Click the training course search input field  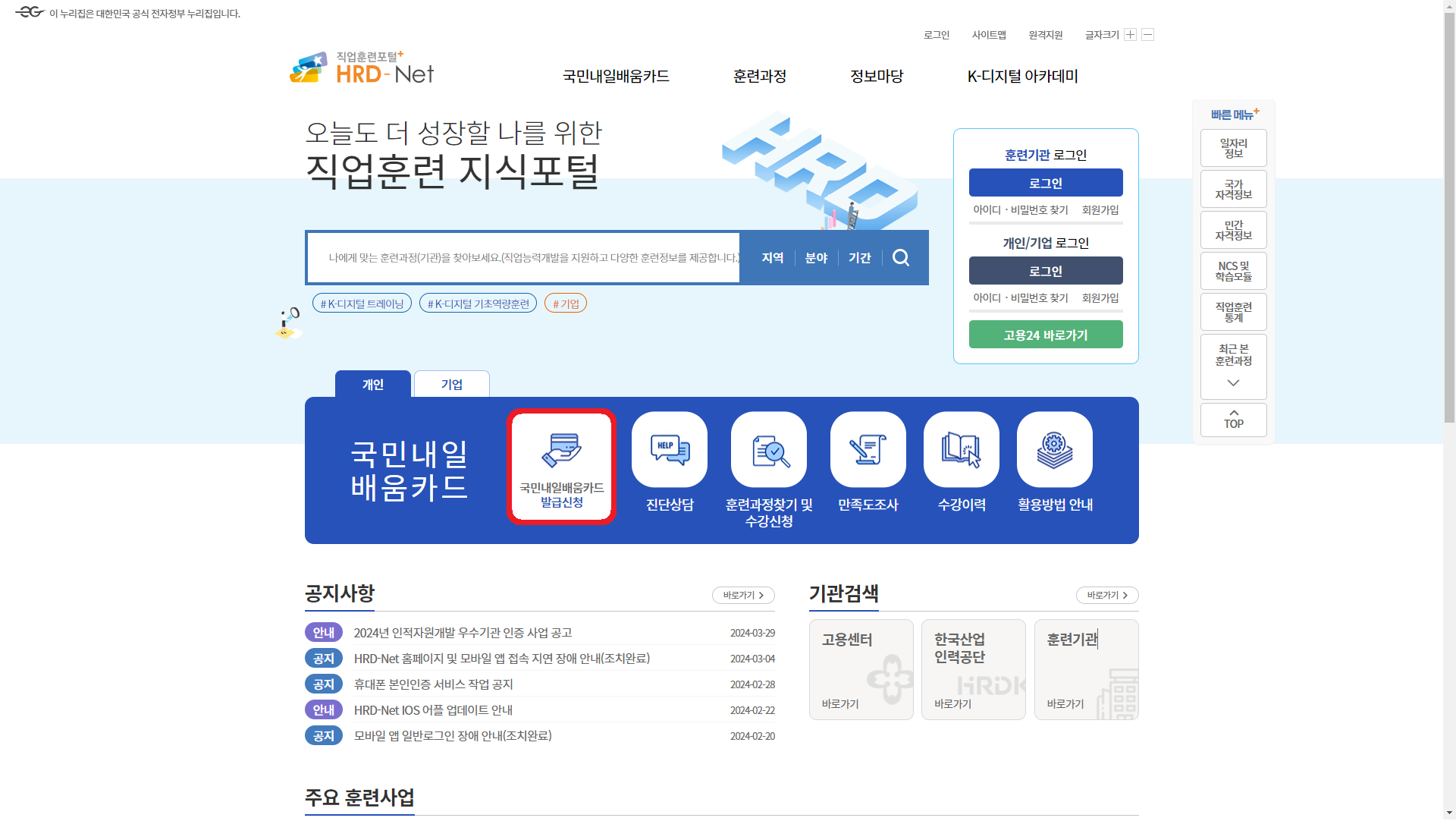523,258
